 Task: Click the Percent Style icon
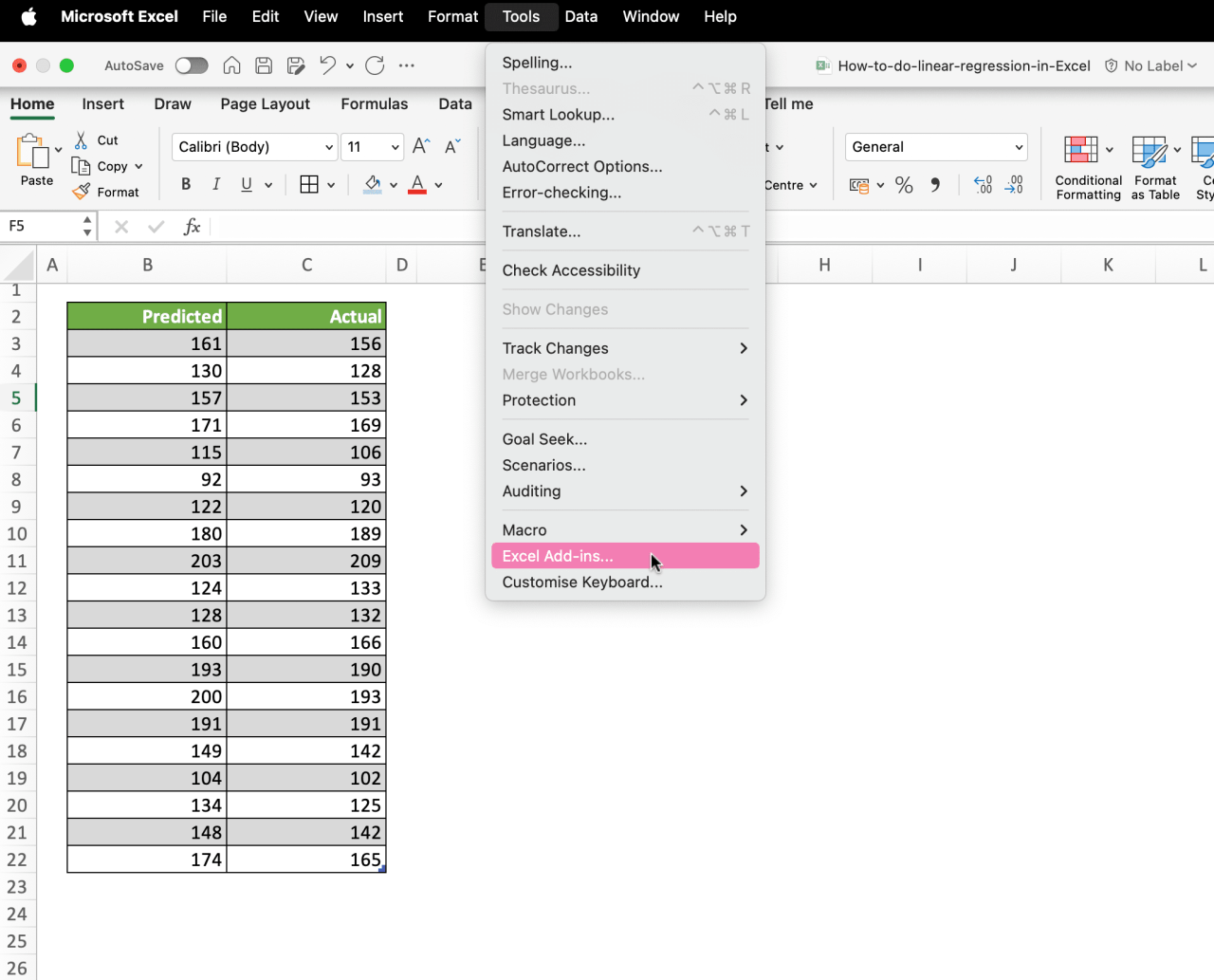[904, 185]
